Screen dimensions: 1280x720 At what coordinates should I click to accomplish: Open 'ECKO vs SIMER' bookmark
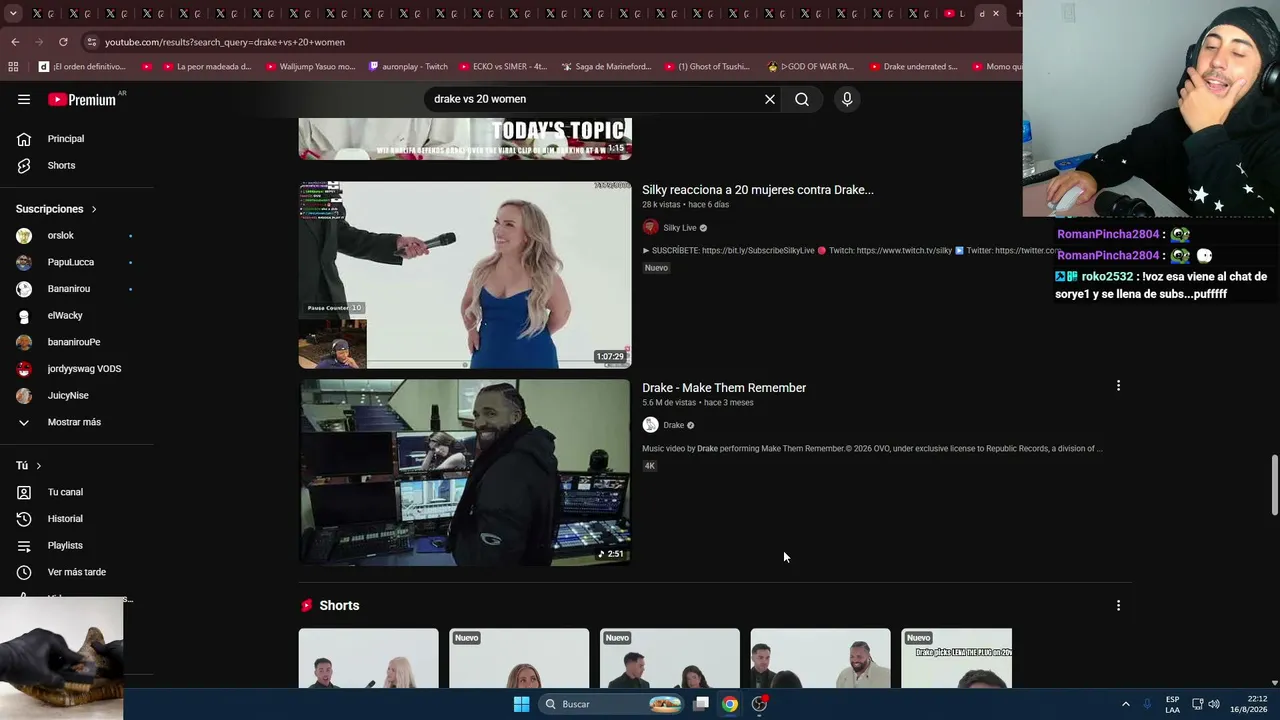(504, 67)
